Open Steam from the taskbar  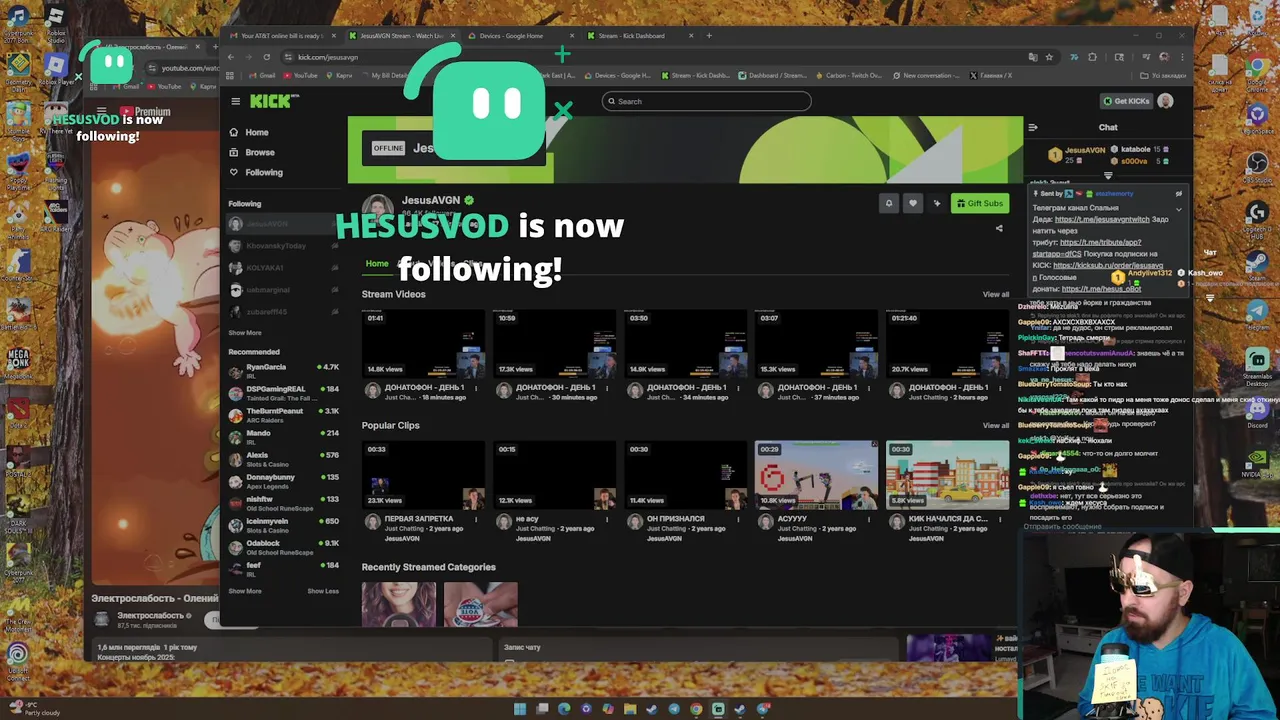pos(652,709)
